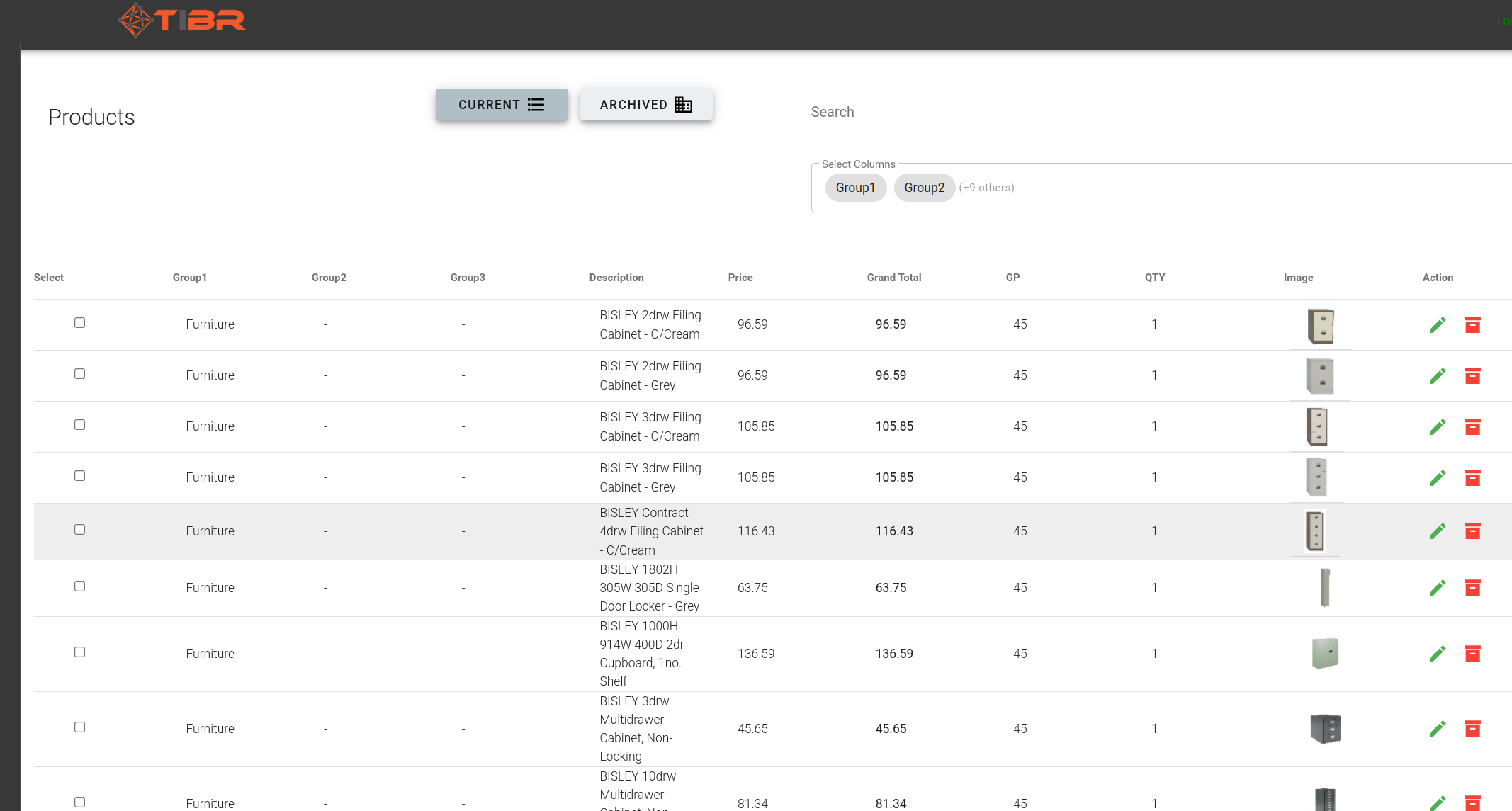Archive BISLEY 10drw Multidrawer Cabinet row
Viewport: 1512px width, 811px height.
(x=1472, y=803)
